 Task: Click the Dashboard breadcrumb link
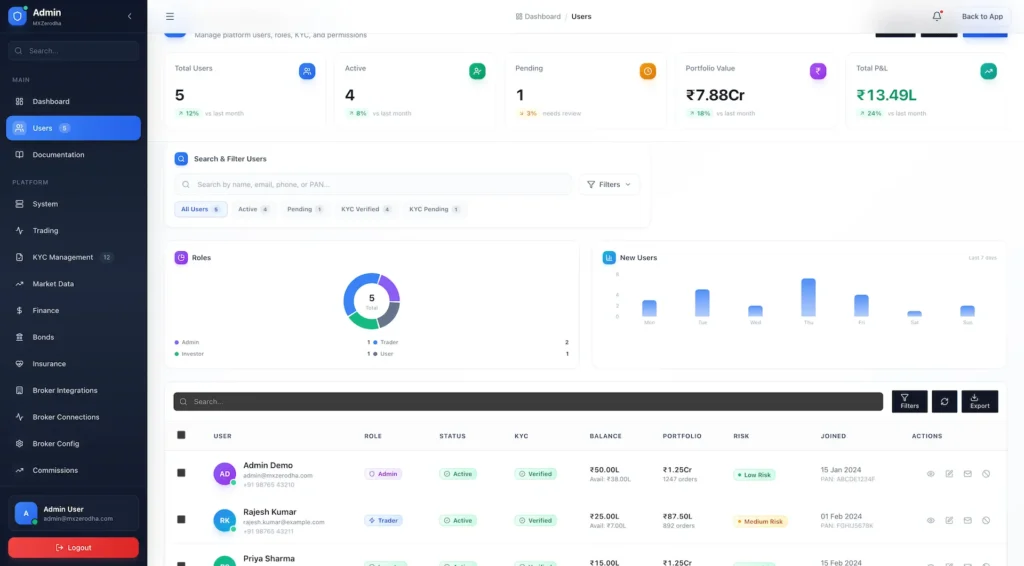pos(538,16)
